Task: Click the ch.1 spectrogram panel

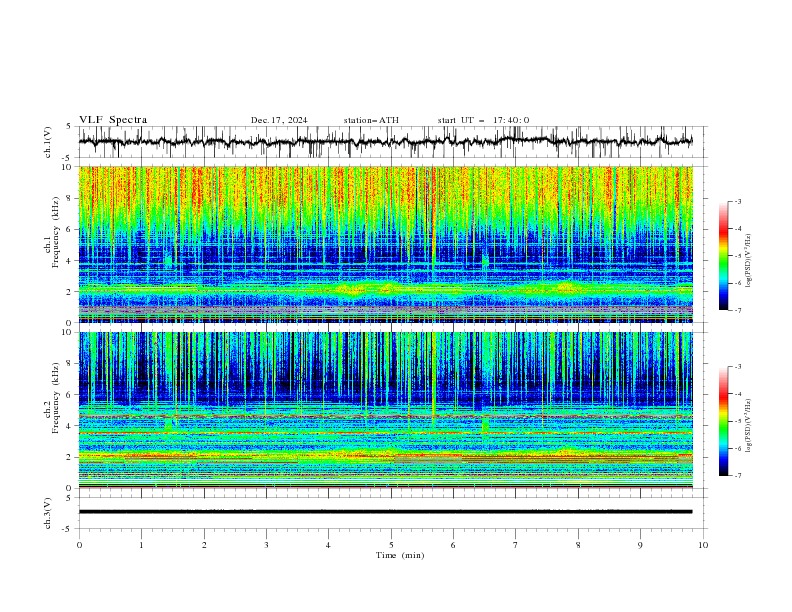Action: [x=385, y=244]
